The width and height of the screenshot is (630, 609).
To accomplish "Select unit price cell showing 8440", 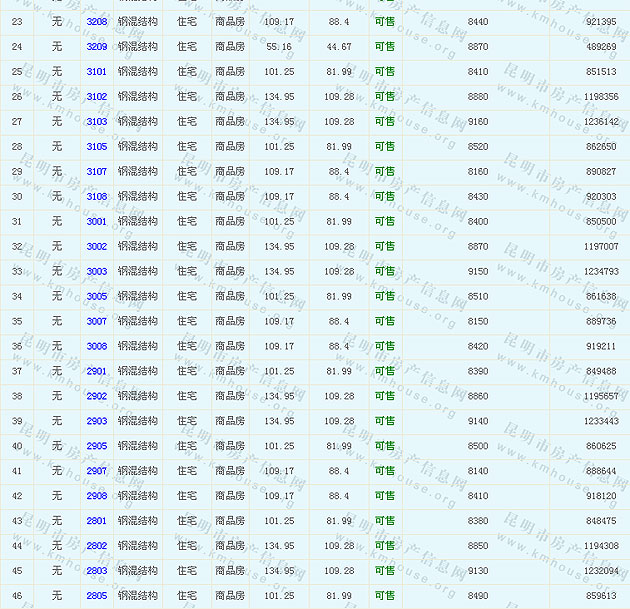I will tap(478, 22).
